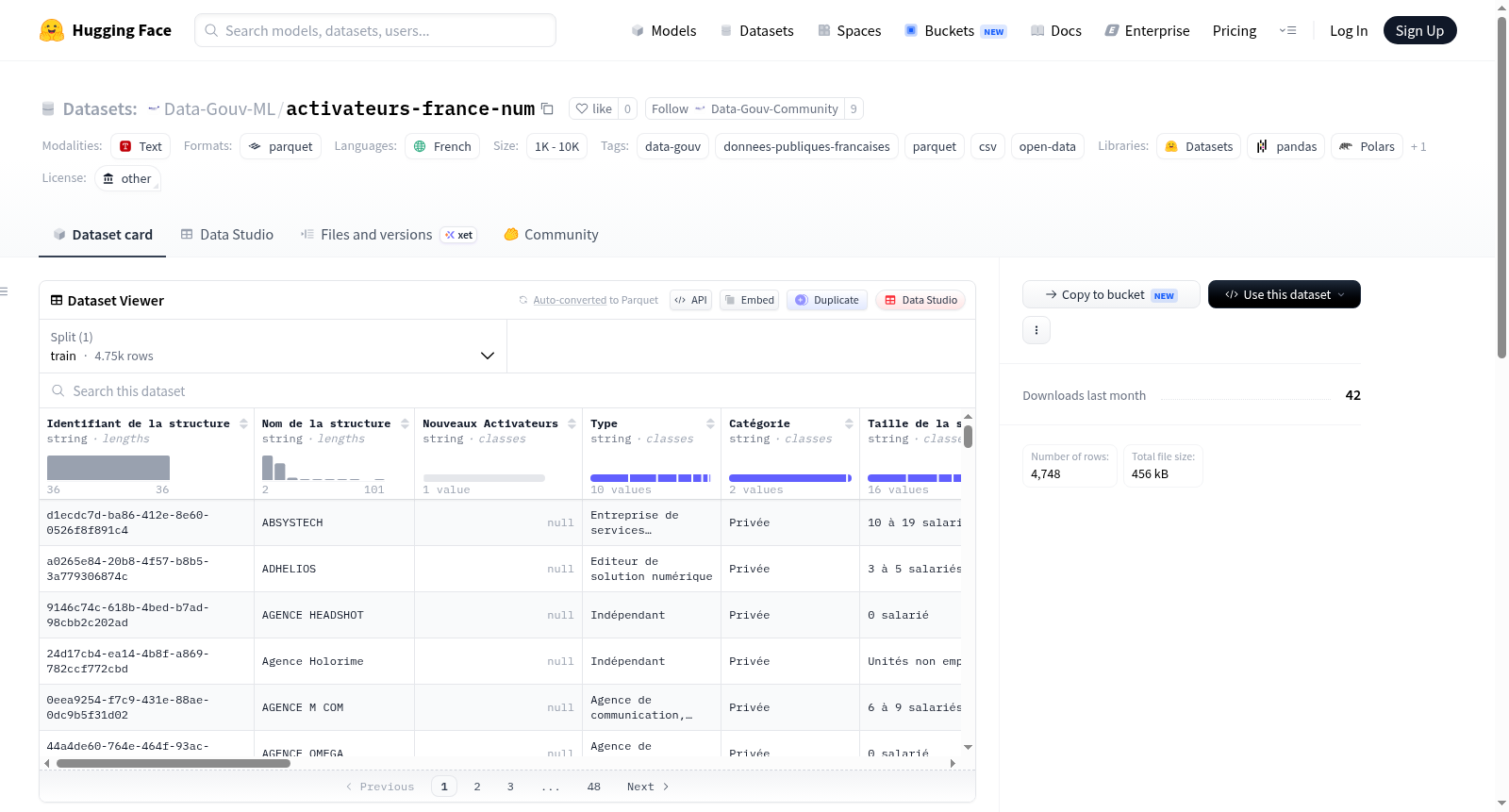Click the Identifiant lengths histogram bar
This screenshot has width=1509, height=812.
108,468
